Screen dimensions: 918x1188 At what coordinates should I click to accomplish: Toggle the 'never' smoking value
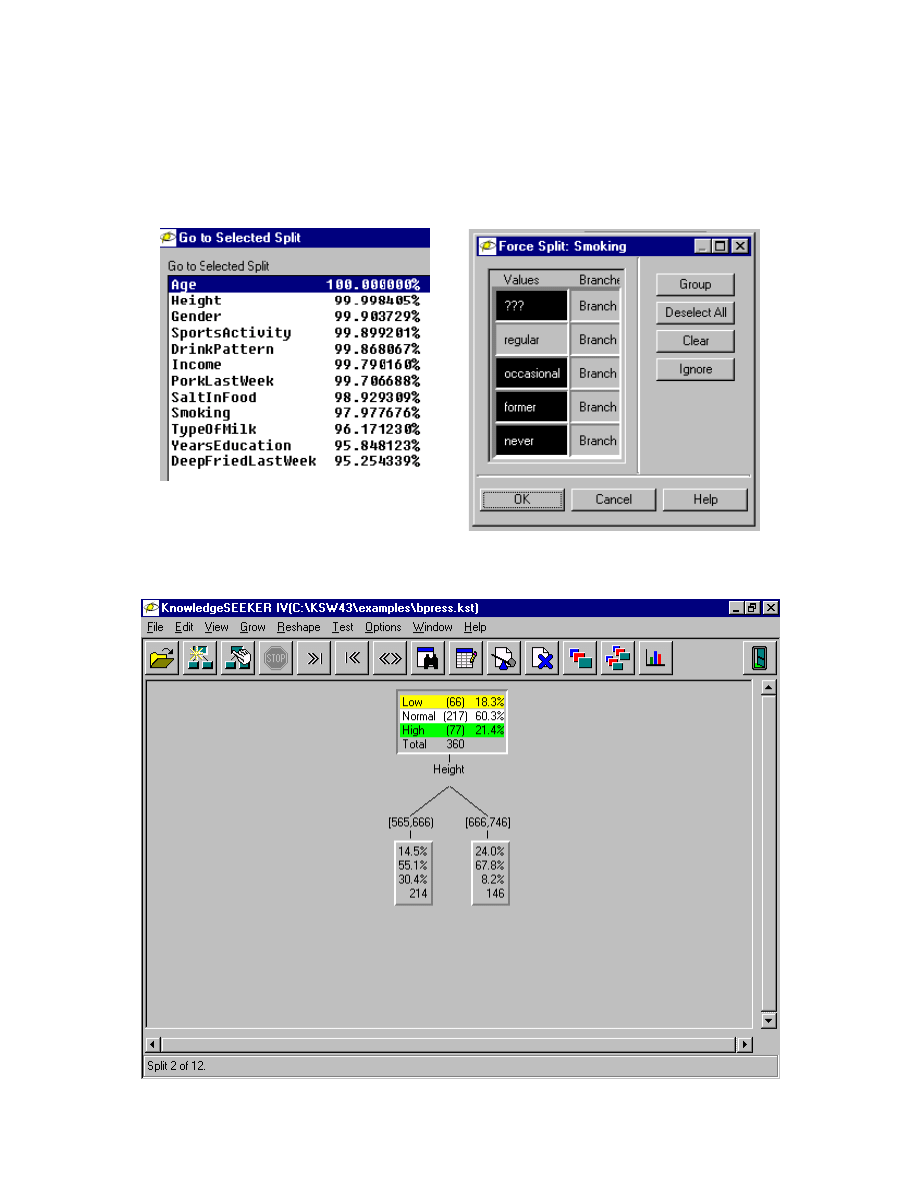(531, 441)
